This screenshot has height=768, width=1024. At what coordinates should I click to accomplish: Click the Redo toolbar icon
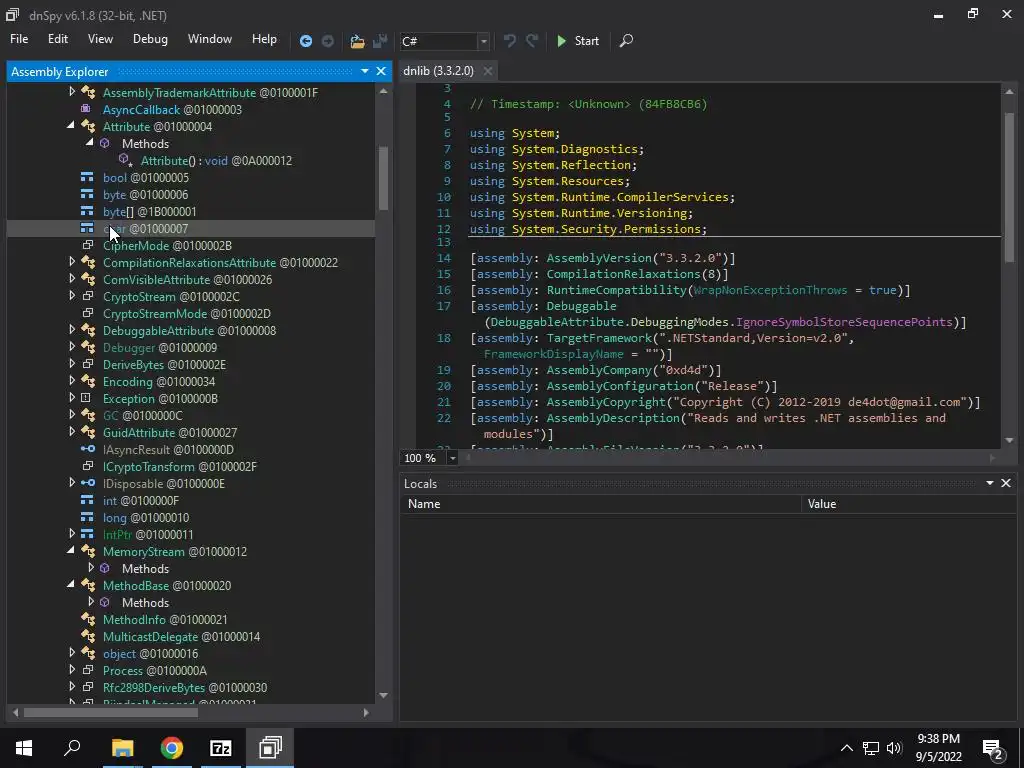click(532, 40)
